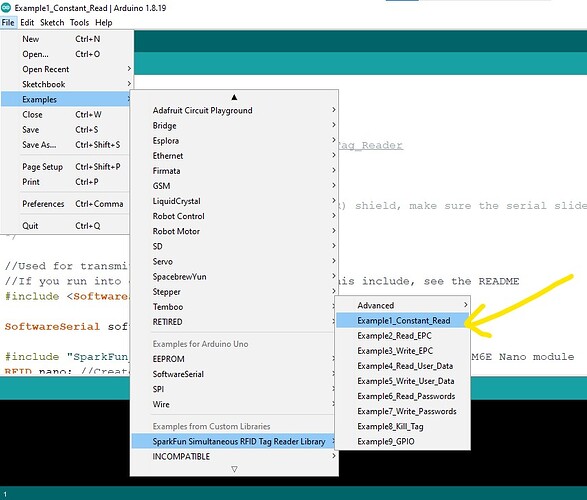The image size is (587, 500).
Task: Open SpacebrewYun examples submenu
Action: (x=234, y=277)
